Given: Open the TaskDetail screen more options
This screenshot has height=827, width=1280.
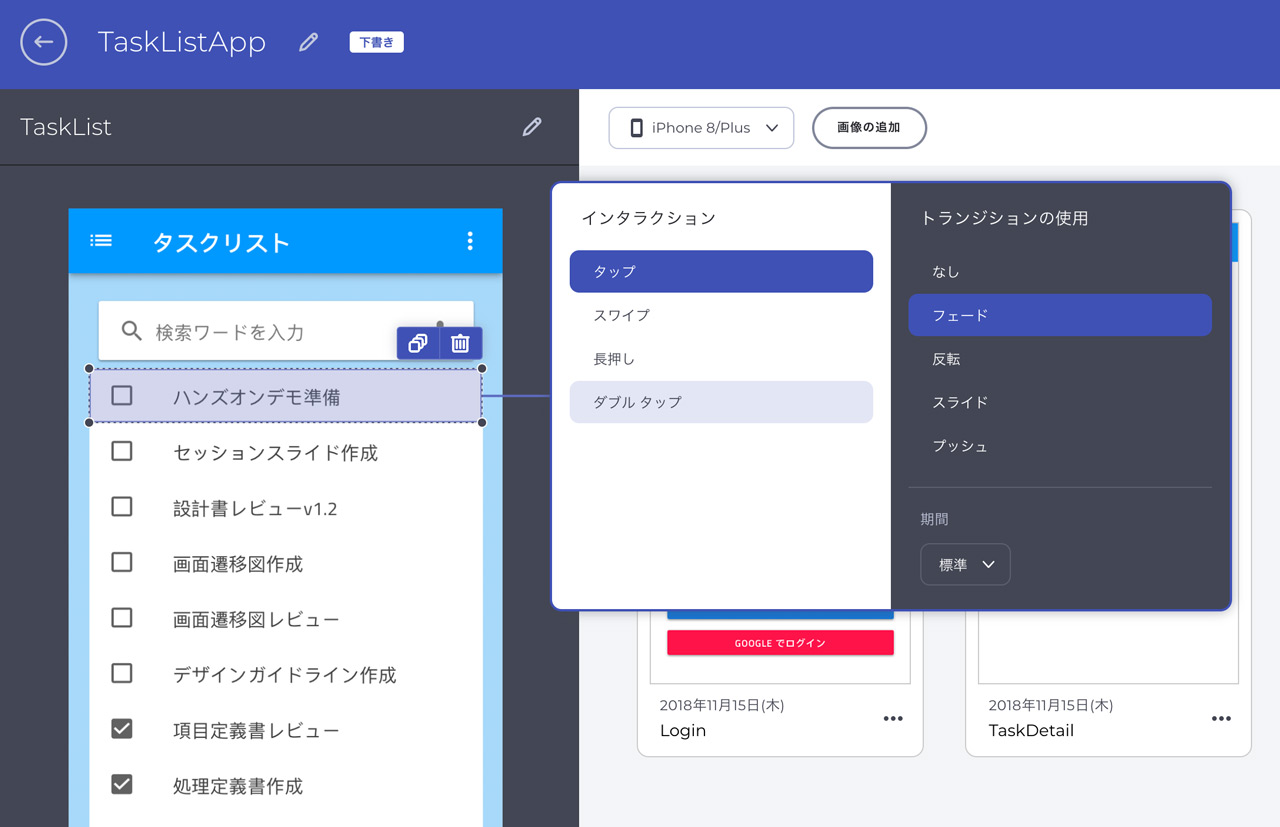Looking at the screenshot, I should pos(1221,719).
